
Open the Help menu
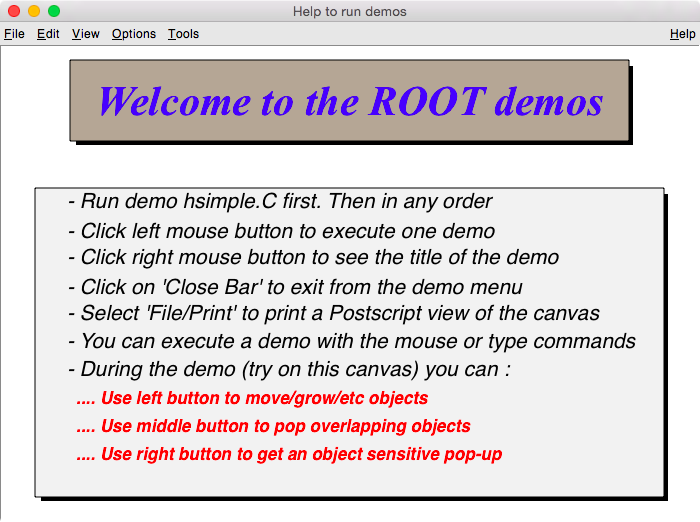coord(683,34)
